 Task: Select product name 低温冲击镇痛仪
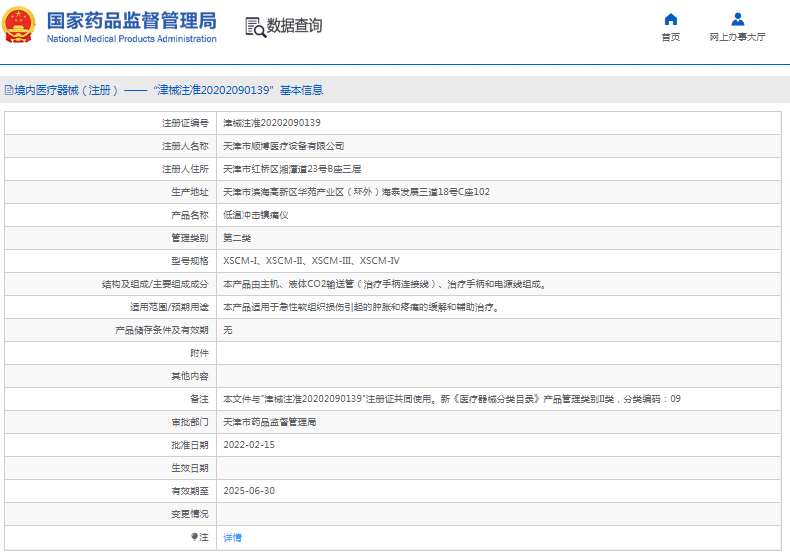click(256, 215)
